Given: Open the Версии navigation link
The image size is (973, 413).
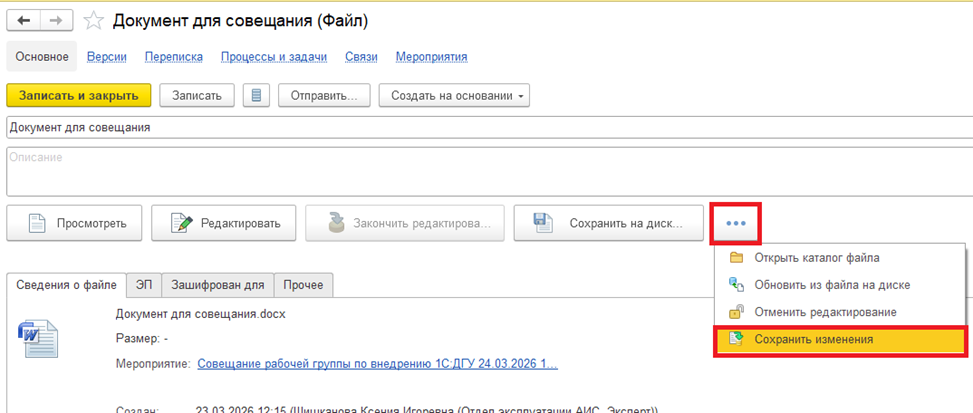Looking at the screenshot, I should coord(105,57).
